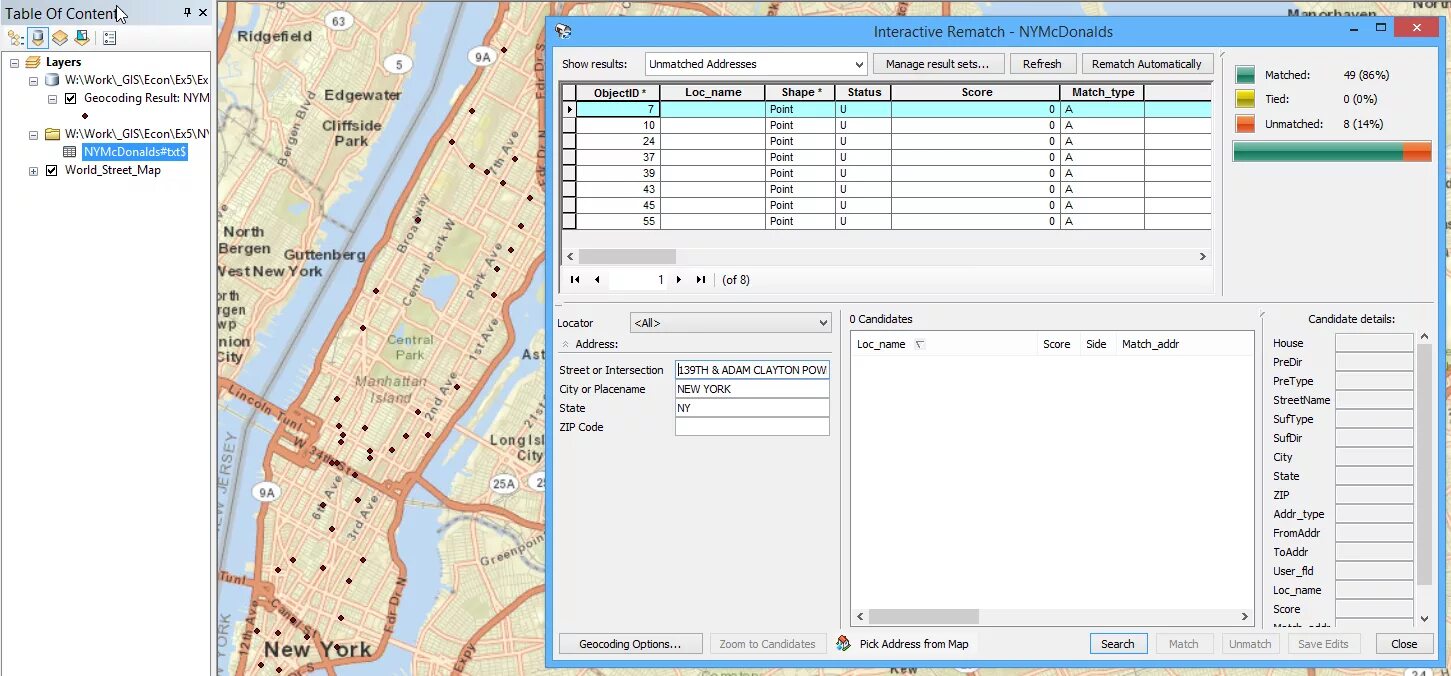The width and height of the screenshot is (1451, 676).
Task: Collapse the geodatabase source node
Action: [33, 80]
